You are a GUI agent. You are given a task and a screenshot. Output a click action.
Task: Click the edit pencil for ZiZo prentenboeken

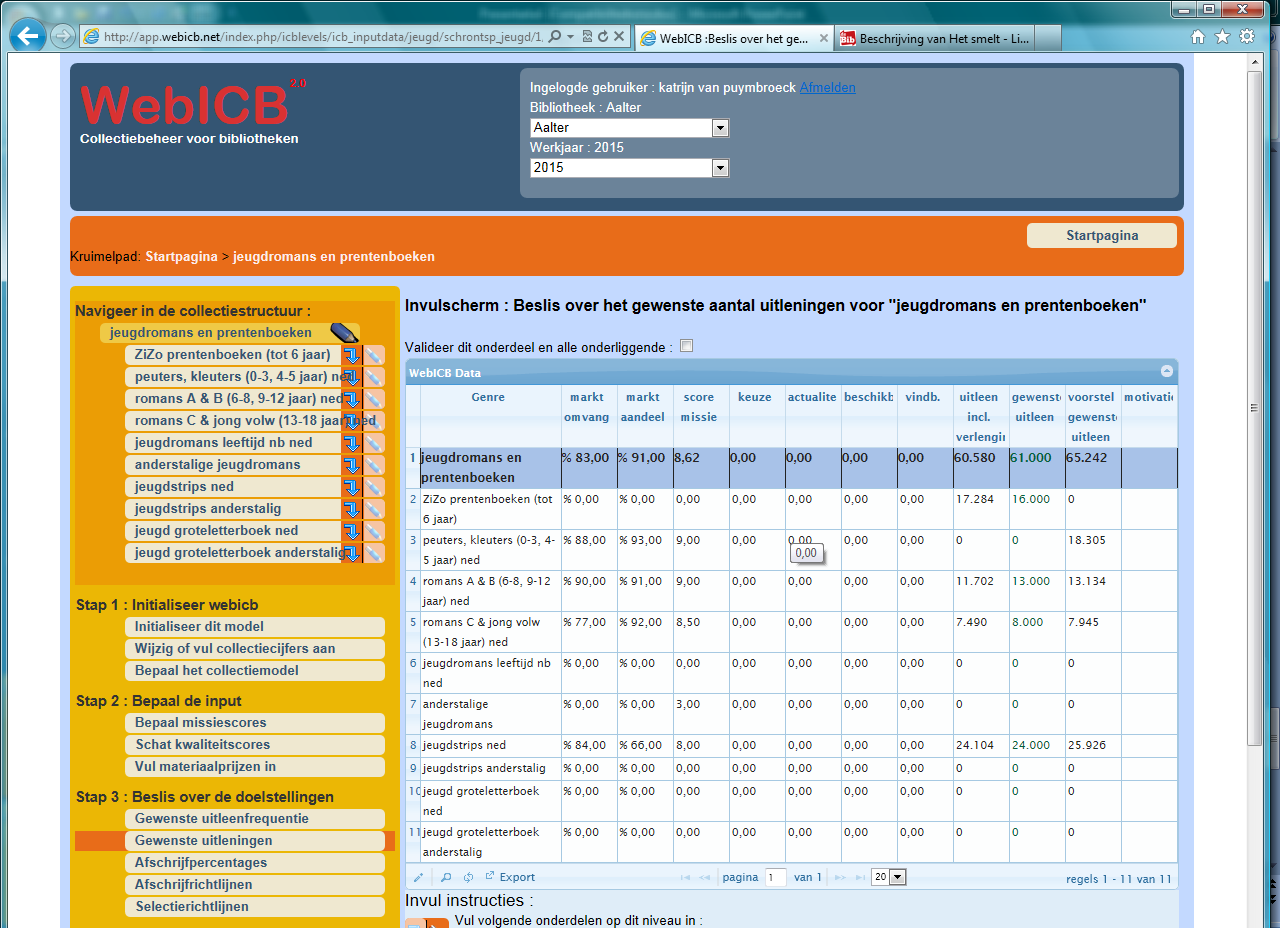click(x=373, y=355)
